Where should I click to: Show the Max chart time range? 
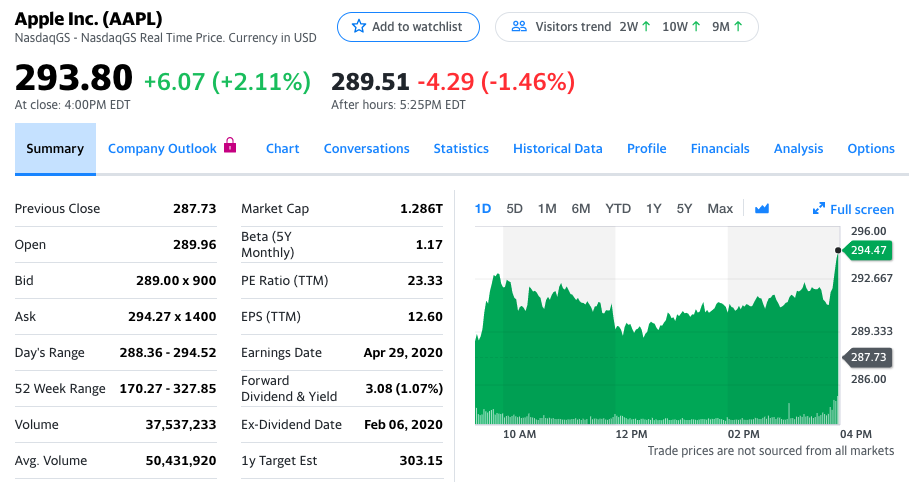tap(720, 209)
